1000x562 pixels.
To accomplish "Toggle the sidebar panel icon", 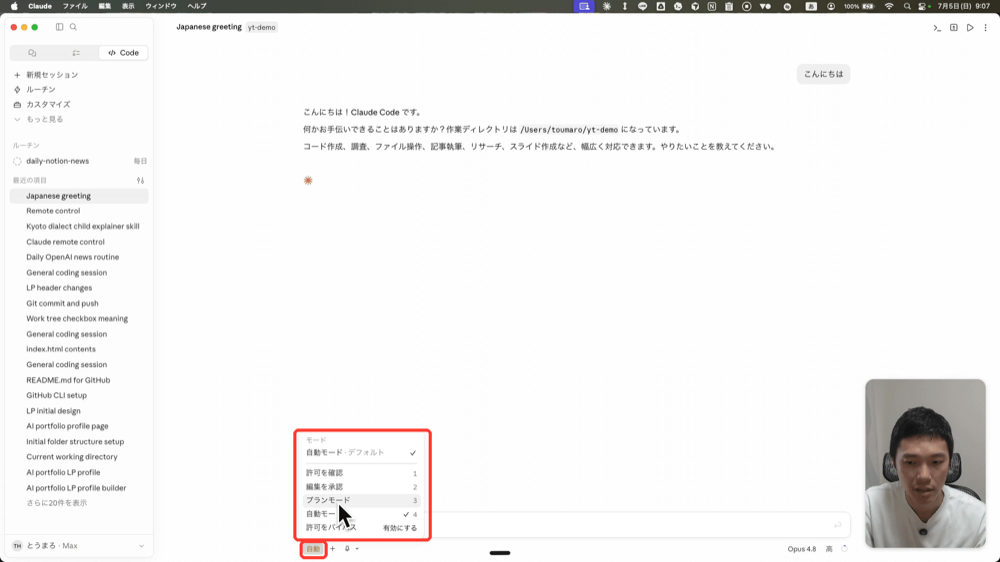I will (59, 27).
